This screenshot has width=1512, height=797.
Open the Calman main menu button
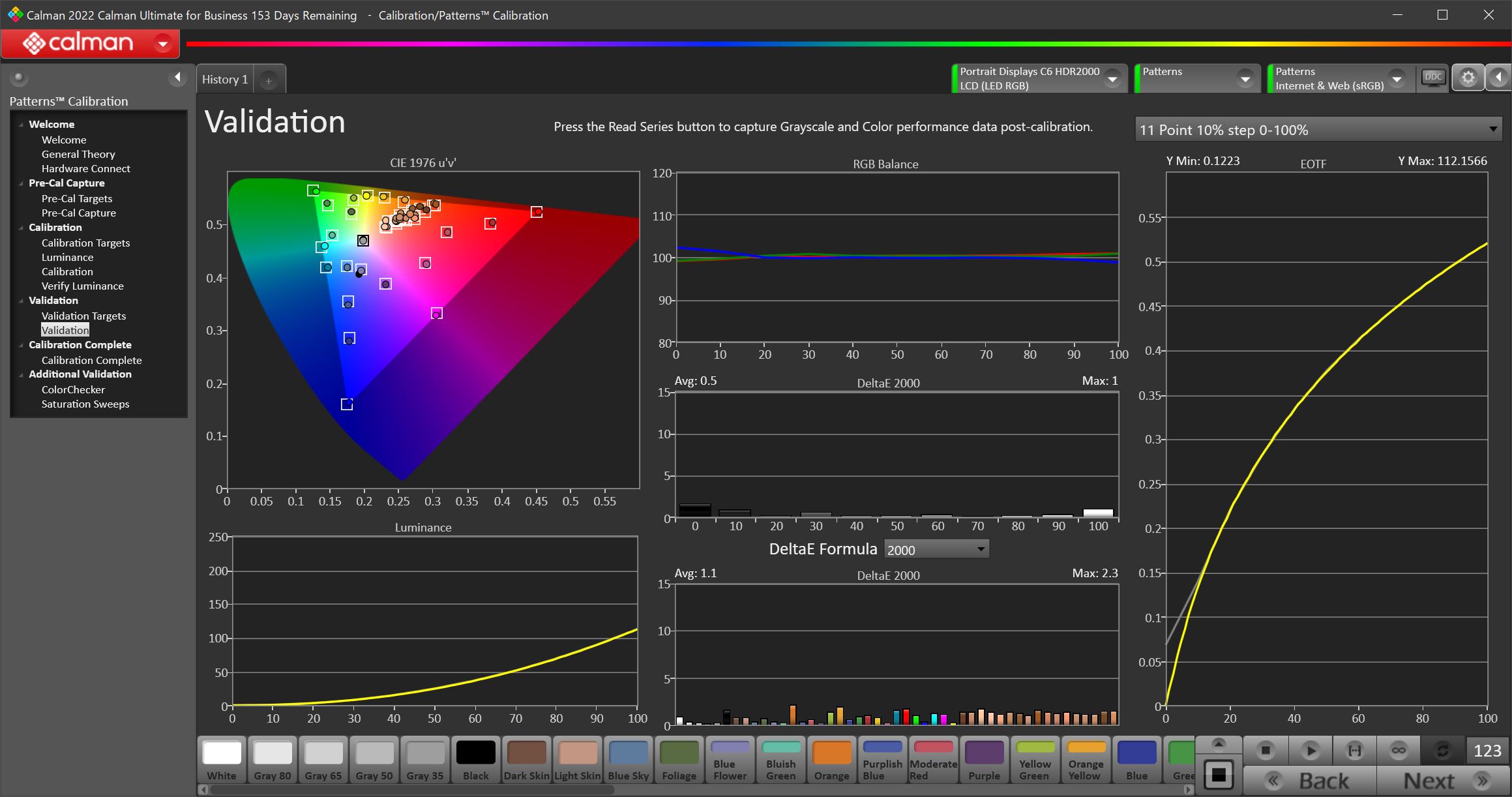(91, 44)
